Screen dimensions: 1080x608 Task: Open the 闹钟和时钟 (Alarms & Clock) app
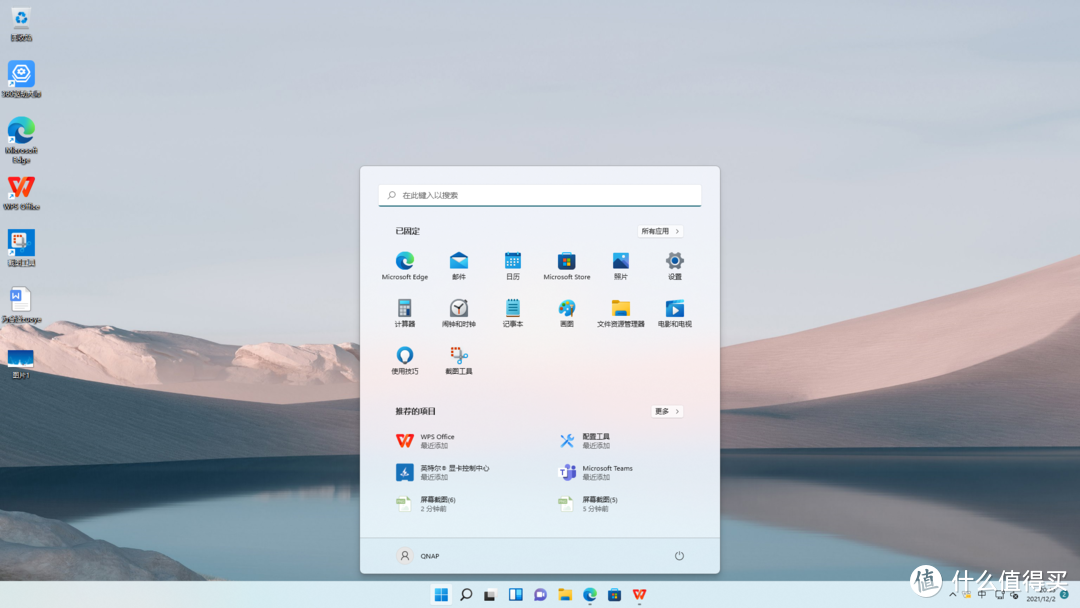tap(458, 309)
